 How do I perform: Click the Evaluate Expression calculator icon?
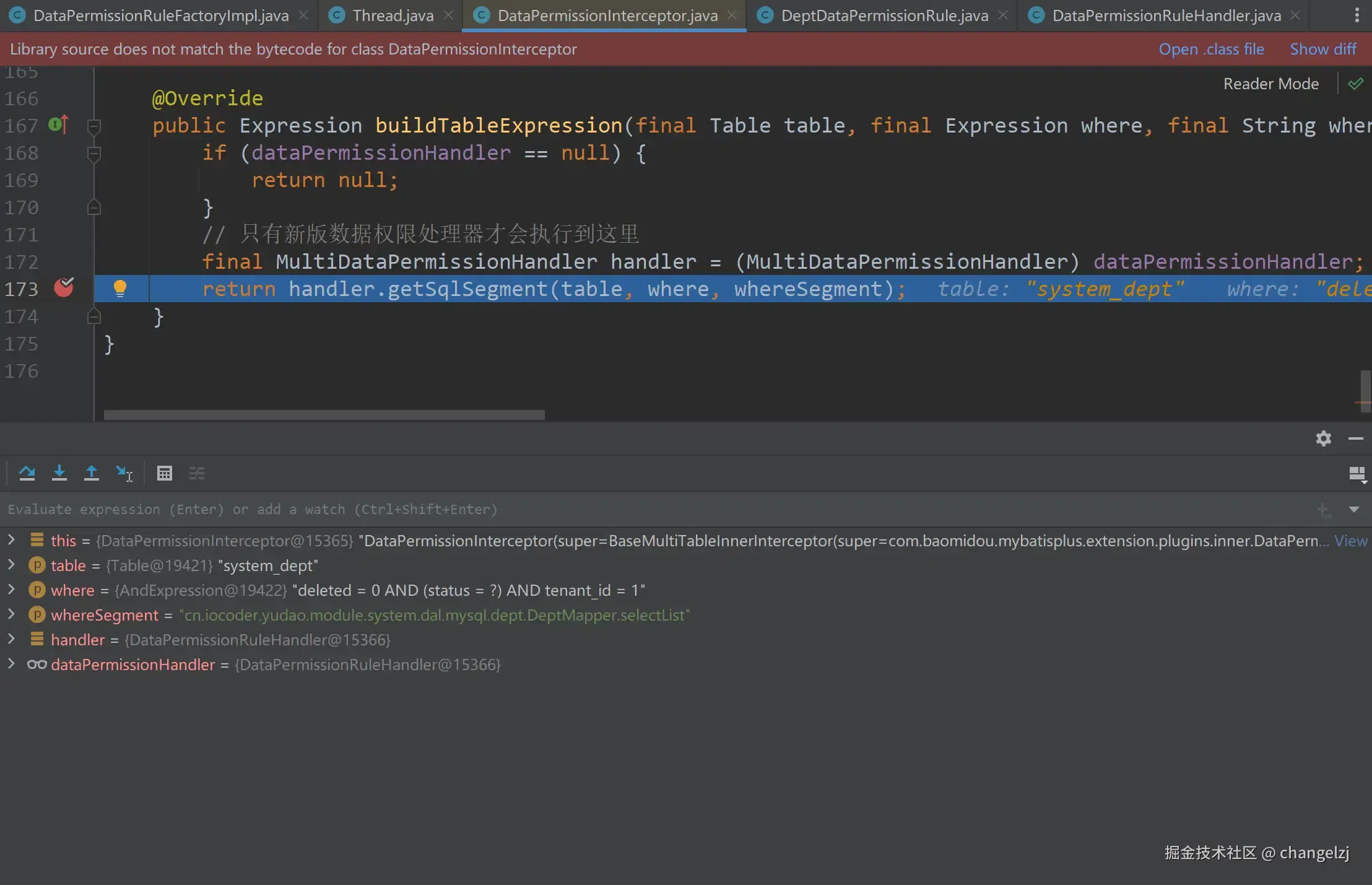(x=164, y=473)
